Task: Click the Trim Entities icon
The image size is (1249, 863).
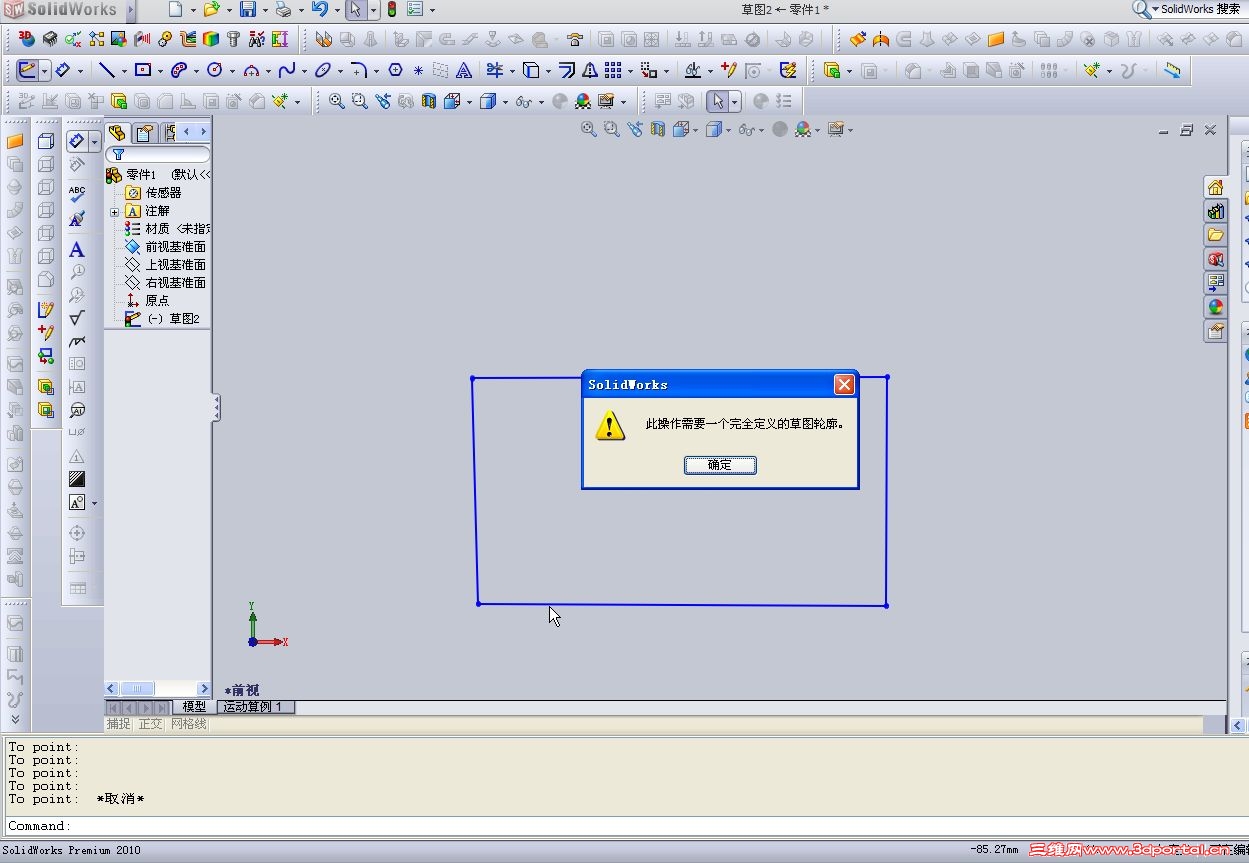Action: (x=494, y=70)
